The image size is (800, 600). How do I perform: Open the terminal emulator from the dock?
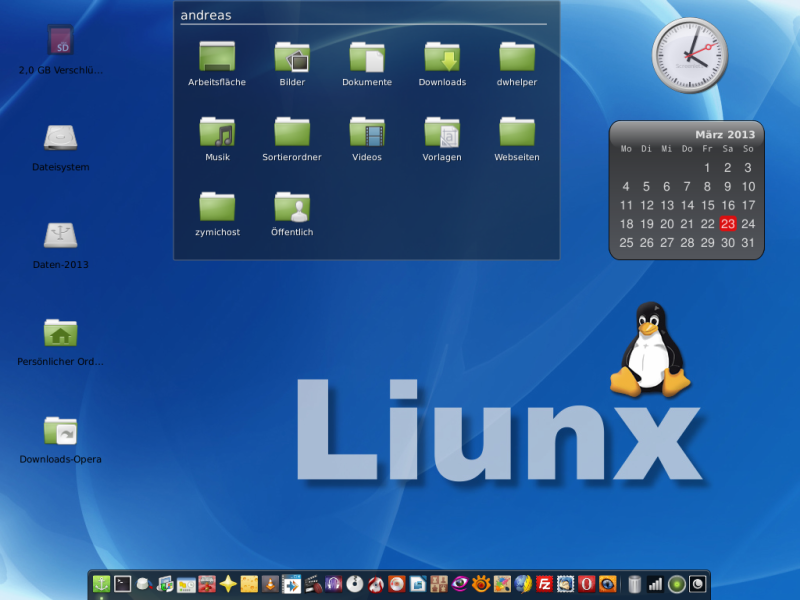pyautogui.click(x=122, y=583)
